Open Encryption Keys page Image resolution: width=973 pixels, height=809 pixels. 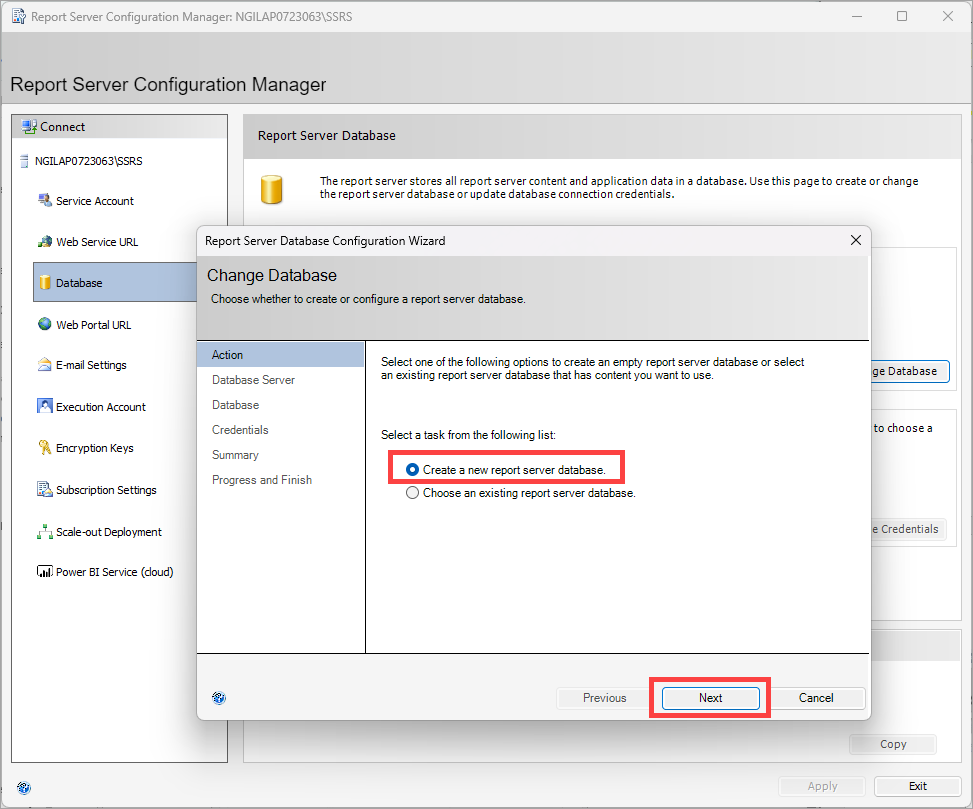coord(94,448)
